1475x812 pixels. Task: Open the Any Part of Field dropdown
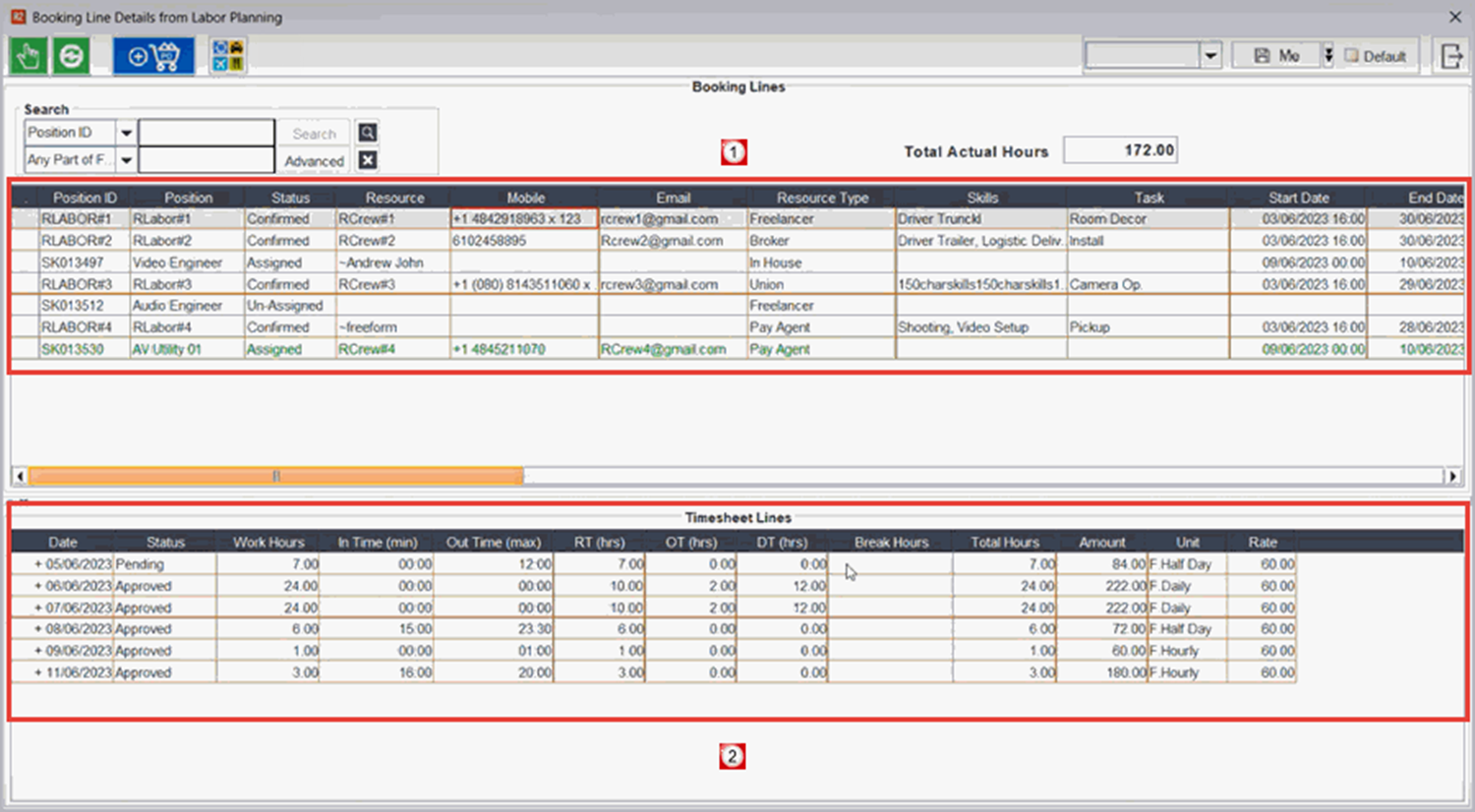click(127, 160)
